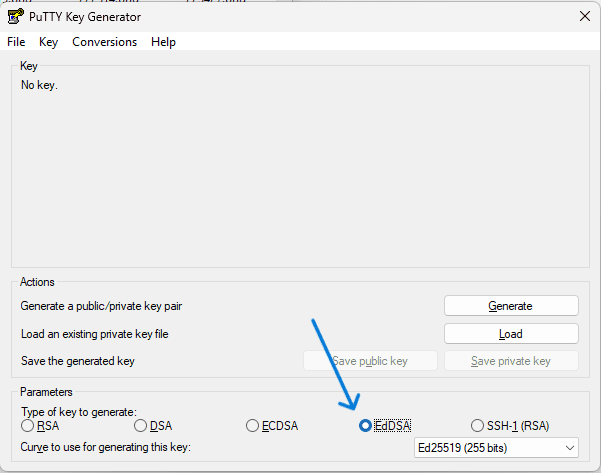Open the File menu
This screenshot has height=473, width=601.
coord(16,42)
